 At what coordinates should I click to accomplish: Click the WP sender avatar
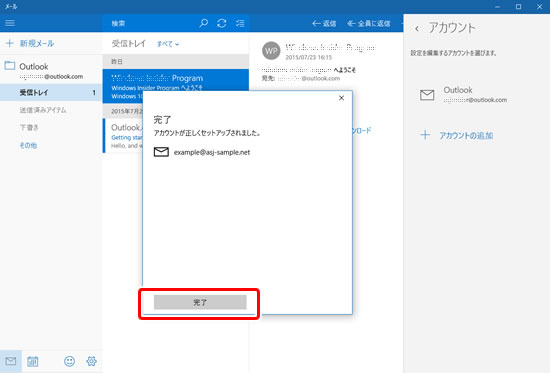(x=271, y=51)
